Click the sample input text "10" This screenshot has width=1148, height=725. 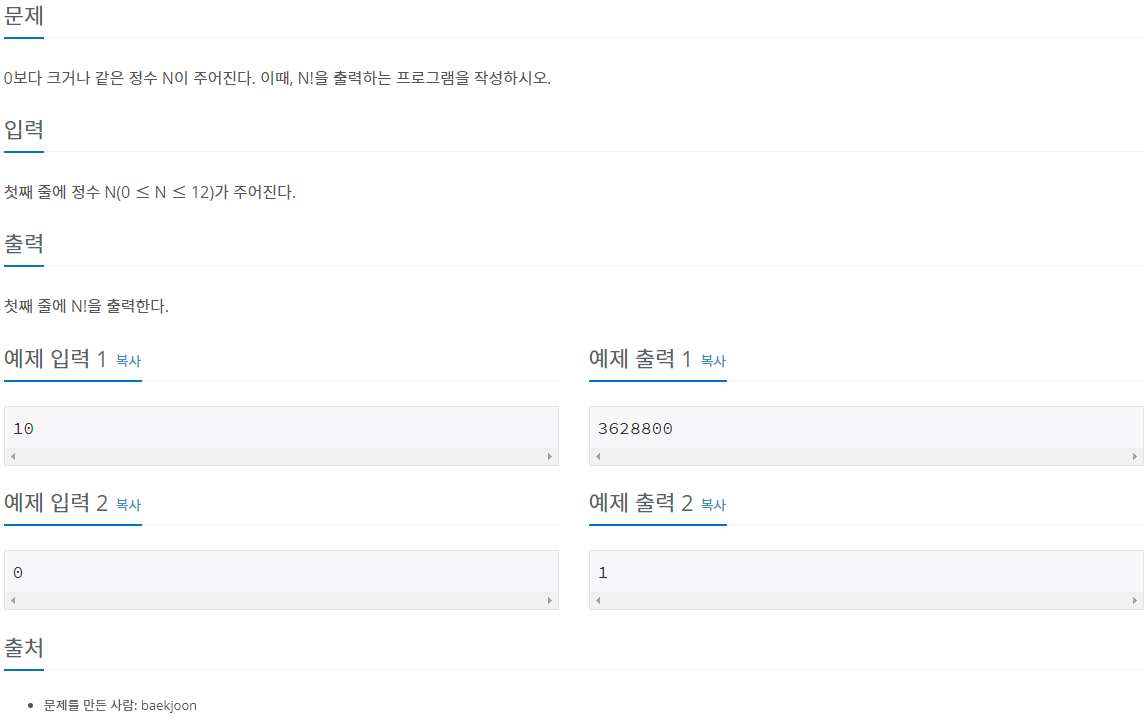(x=24, y=429)
